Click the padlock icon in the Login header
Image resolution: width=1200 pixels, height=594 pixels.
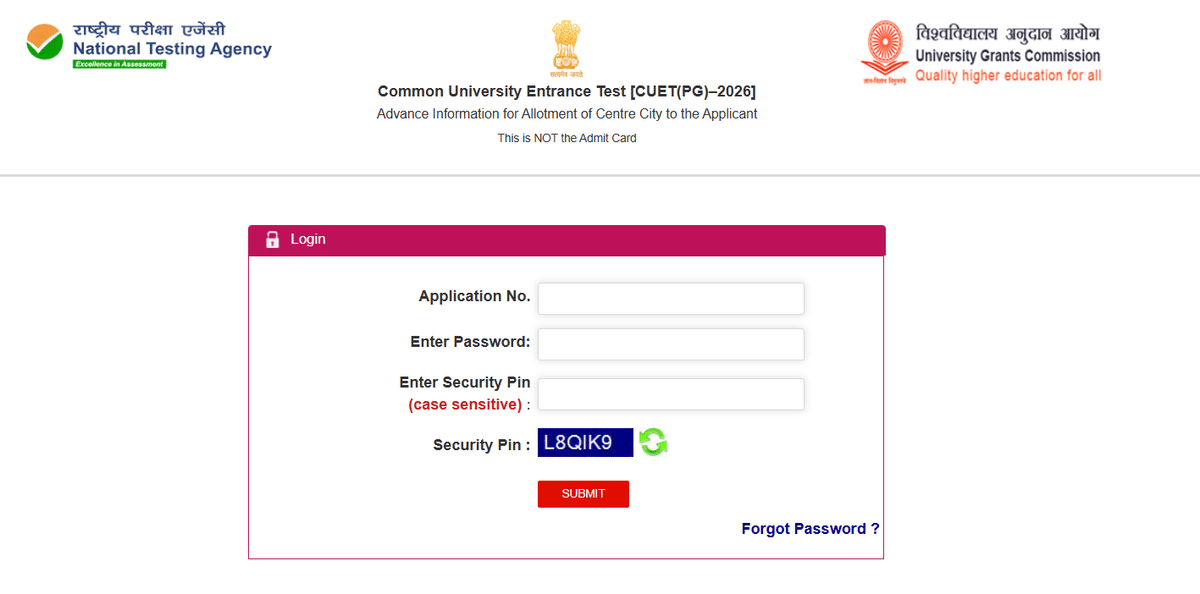coord(272,239)
